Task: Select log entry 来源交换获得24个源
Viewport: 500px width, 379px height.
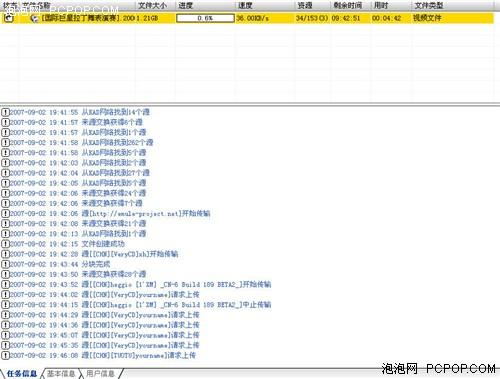Action: [78, 193]
